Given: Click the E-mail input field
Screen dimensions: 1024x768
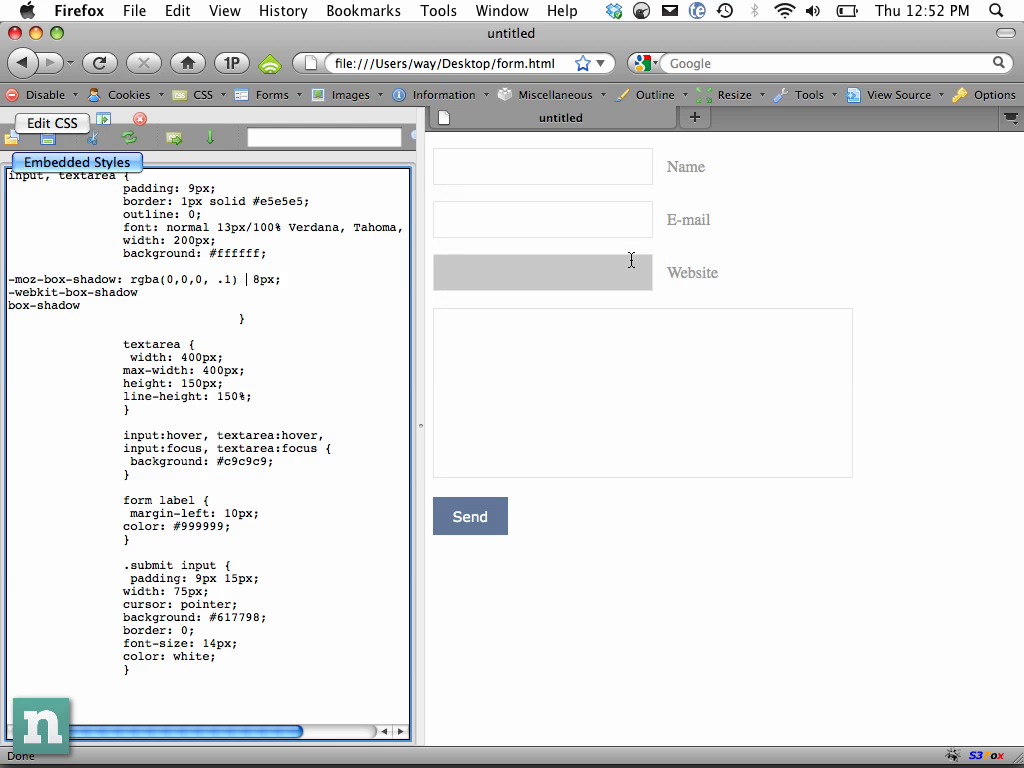Looking at the screenshot, I should pos(543,219).
